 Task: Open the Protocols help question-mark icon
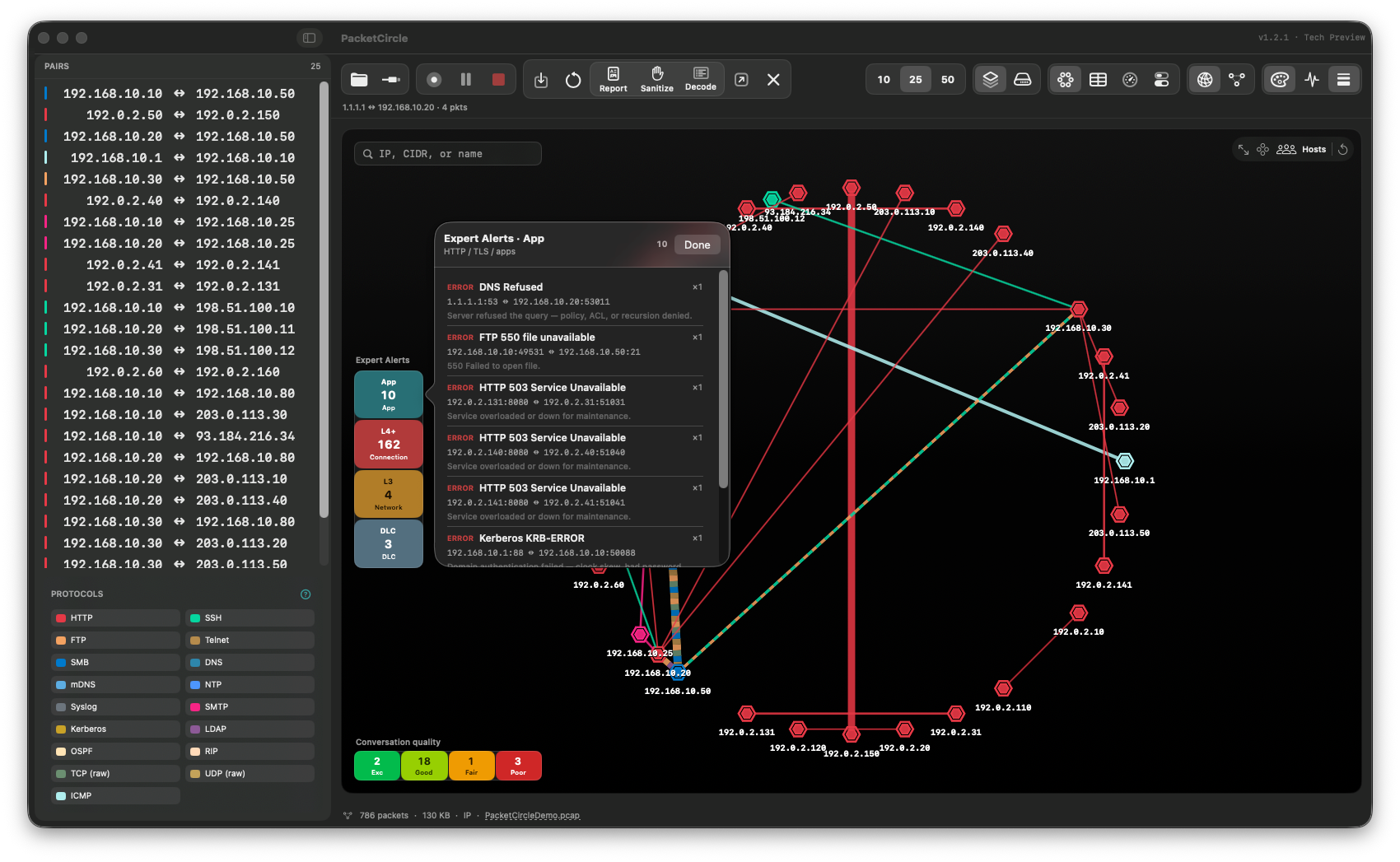(x=306, y=594)
